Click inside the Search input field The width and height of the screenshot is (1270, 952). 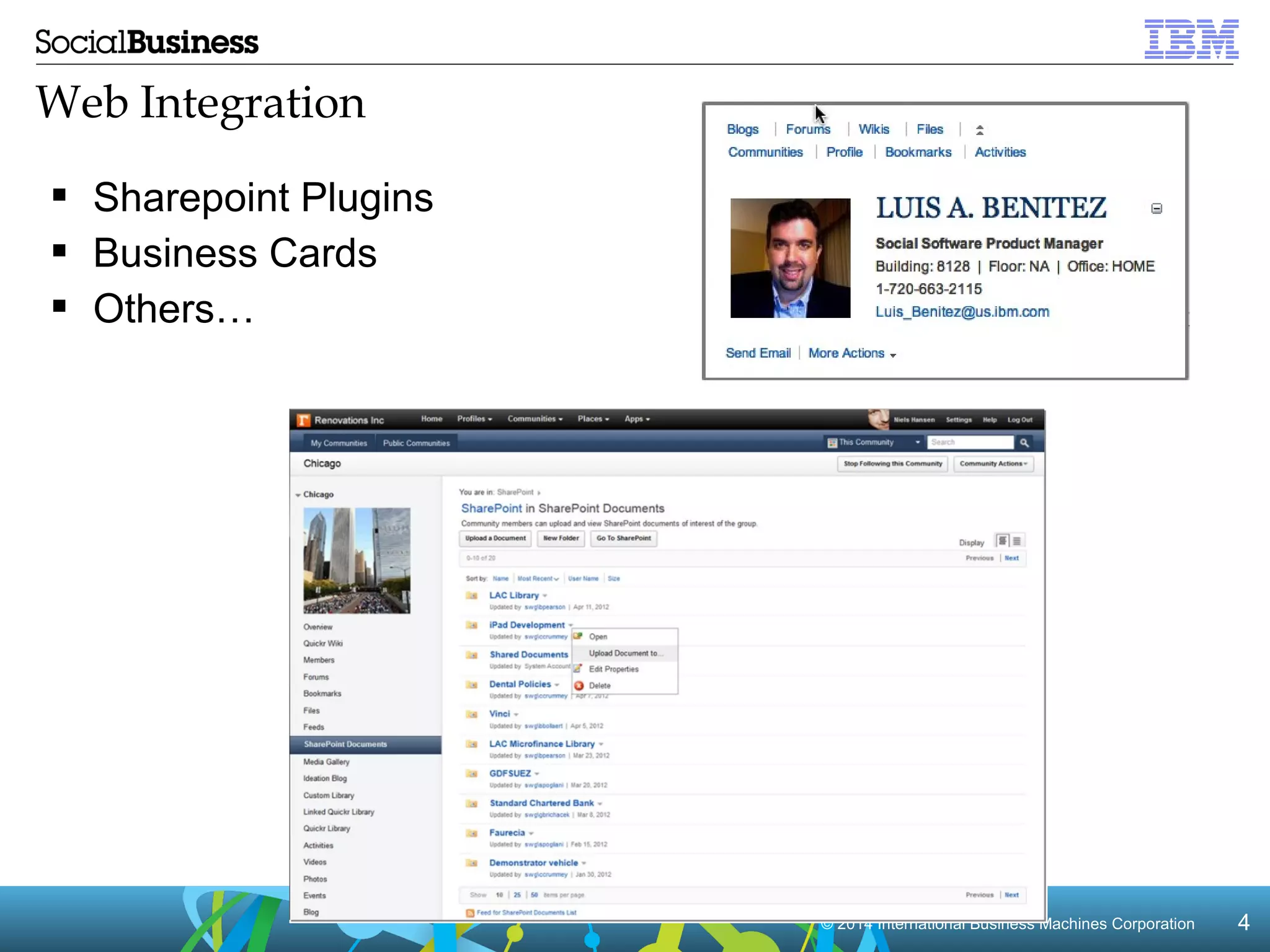pyautogui.click(x=970, y=443)
